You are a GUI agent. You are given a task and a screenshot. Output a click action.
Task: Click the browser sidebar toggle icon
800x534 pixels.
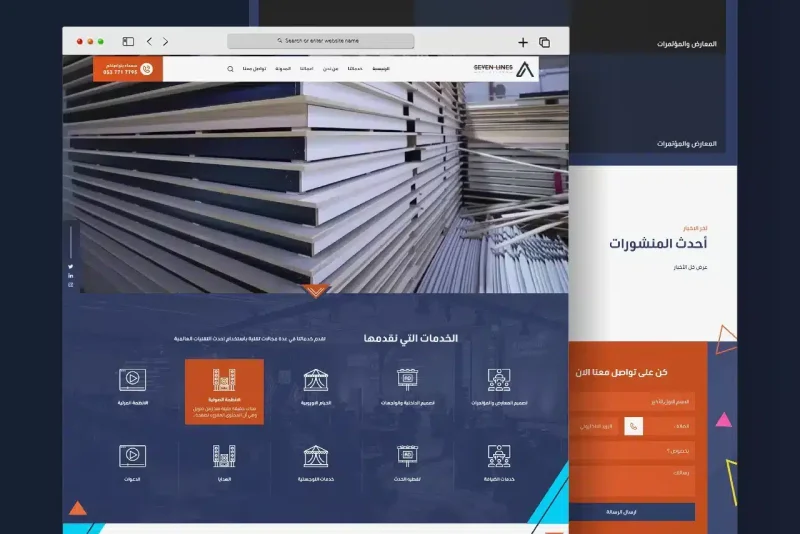(128, 42)
